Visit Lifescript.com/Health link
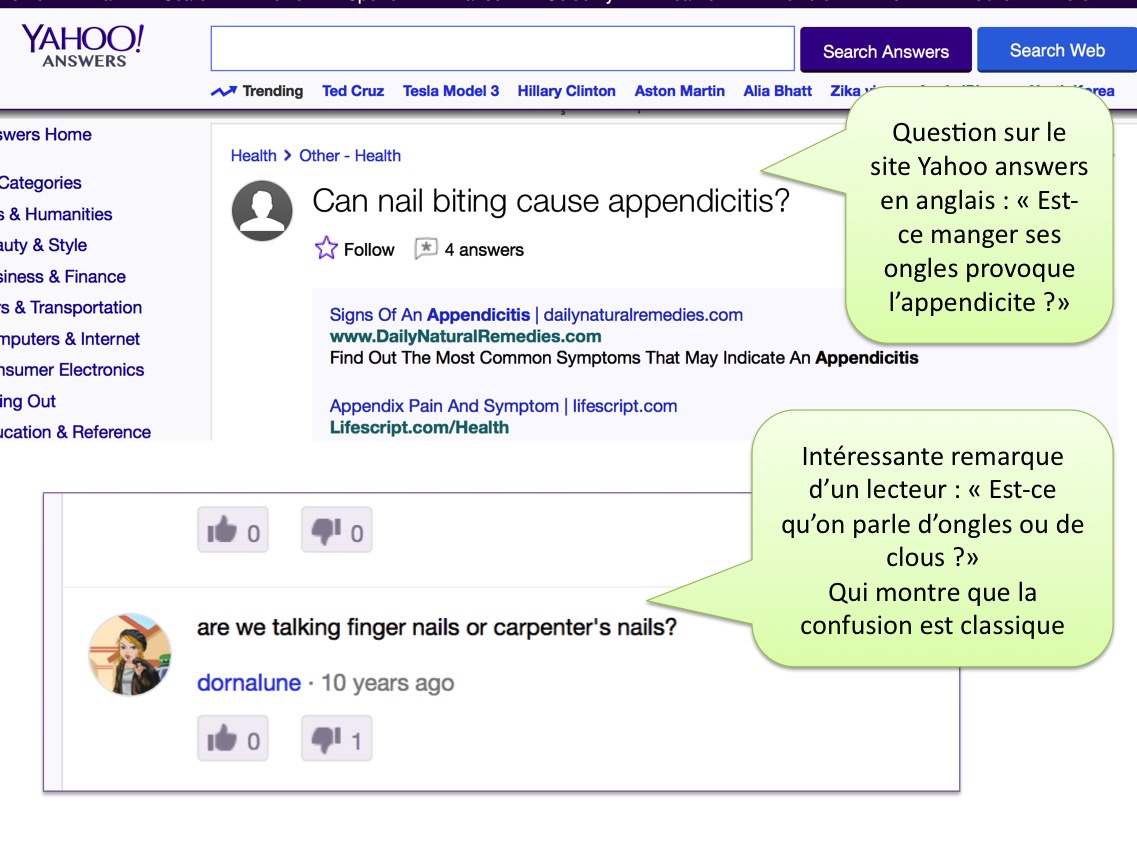The image size is (1137, 853). (419, 428)
